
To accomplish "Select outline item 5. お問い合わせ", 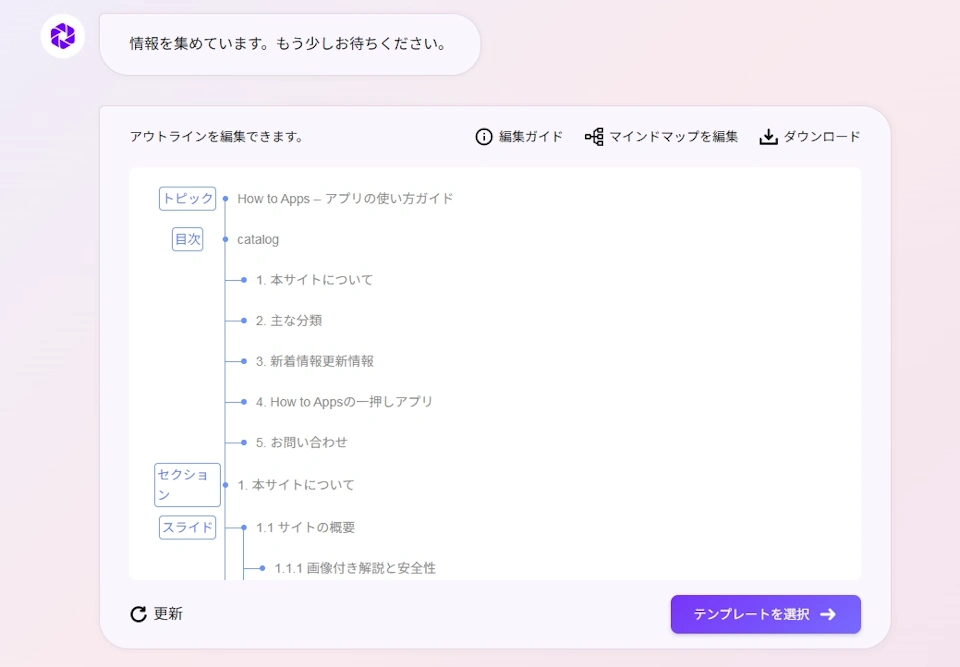I will (x=301, y=442).
